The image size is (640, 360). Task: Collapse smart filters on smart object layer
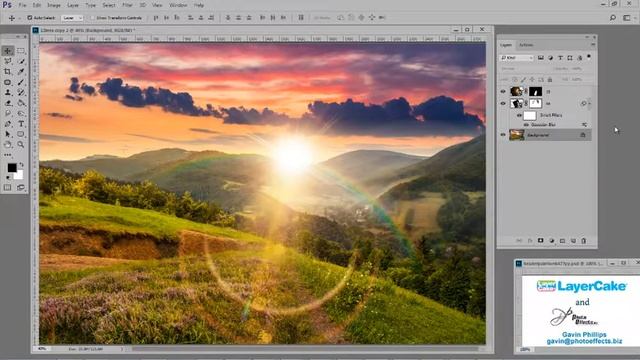[589, 103]
